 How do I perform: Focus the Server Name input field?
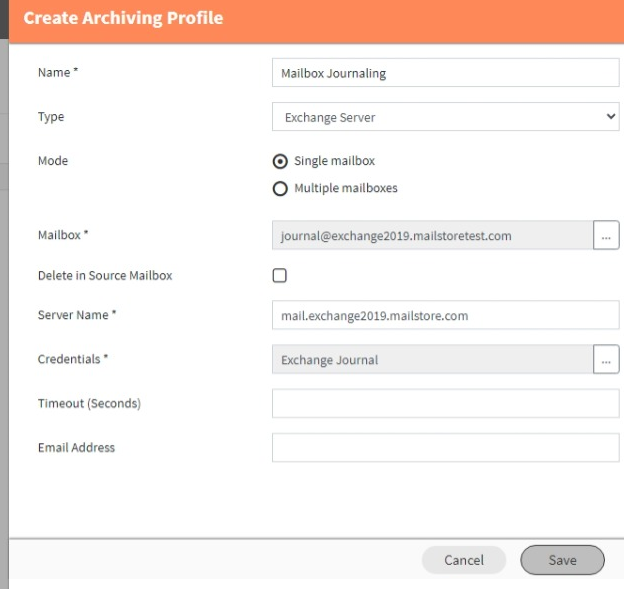point(445,315)
